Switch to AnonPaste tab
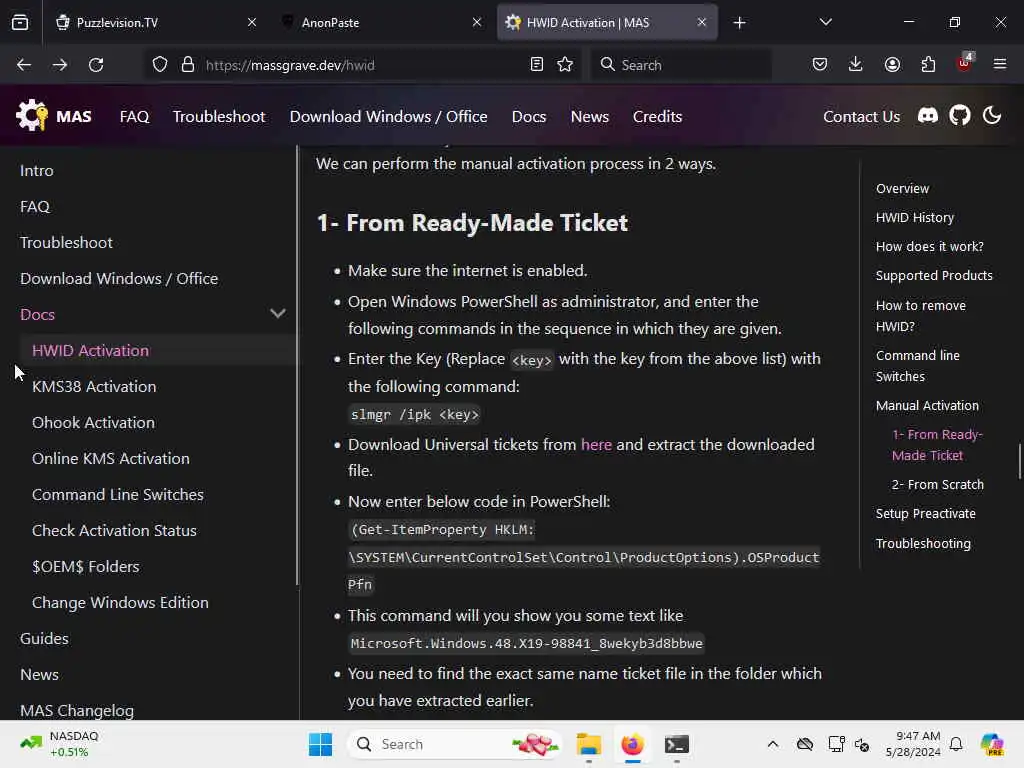The width and height of the screenshot is (1024, 768). pos(383,23)
